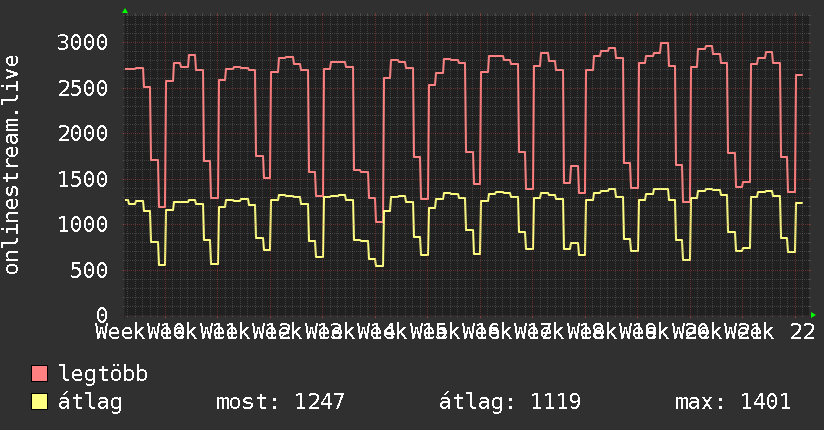Click the 2500 y-axis label
Image resolution: width=824 pixels, height=430 pixels.
(x=83, y=88)
